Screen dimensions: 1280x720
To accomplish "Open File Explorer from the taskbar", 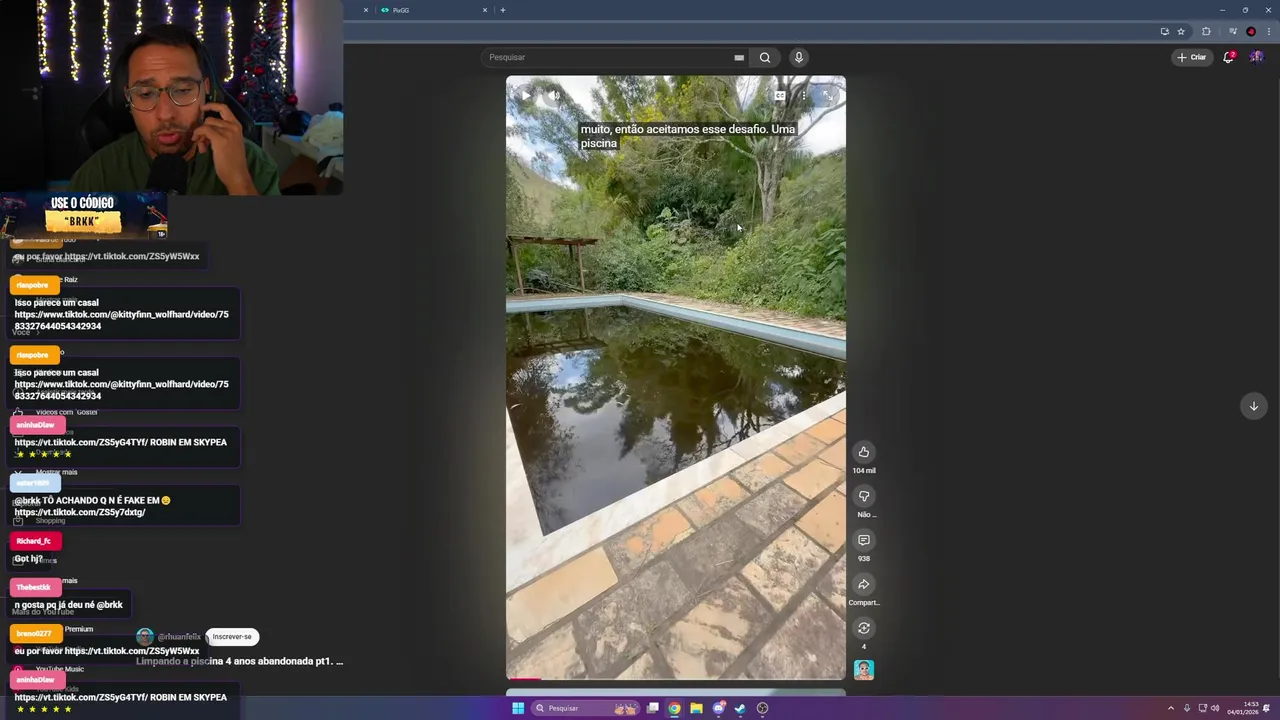I will (x=697, y=708).
